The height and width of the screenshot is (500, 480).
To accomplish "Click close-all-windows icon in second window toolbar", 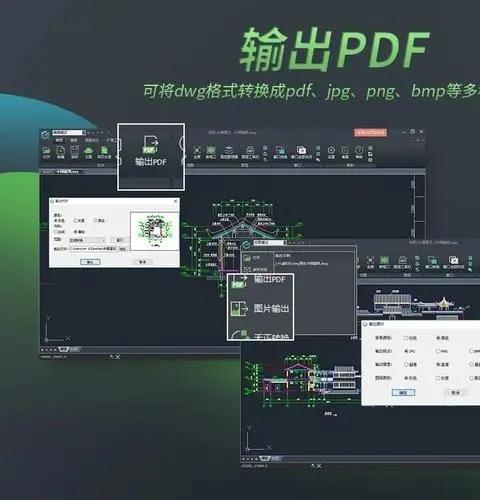I will pyautogui.click(x=453, y=262).
